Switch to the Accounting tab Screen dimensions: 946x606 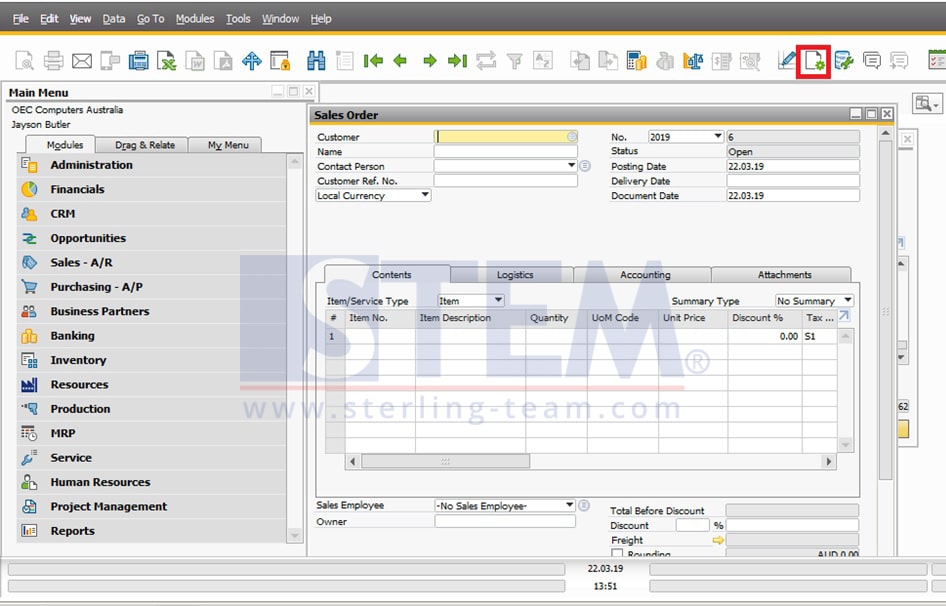[x=645, y=275]
